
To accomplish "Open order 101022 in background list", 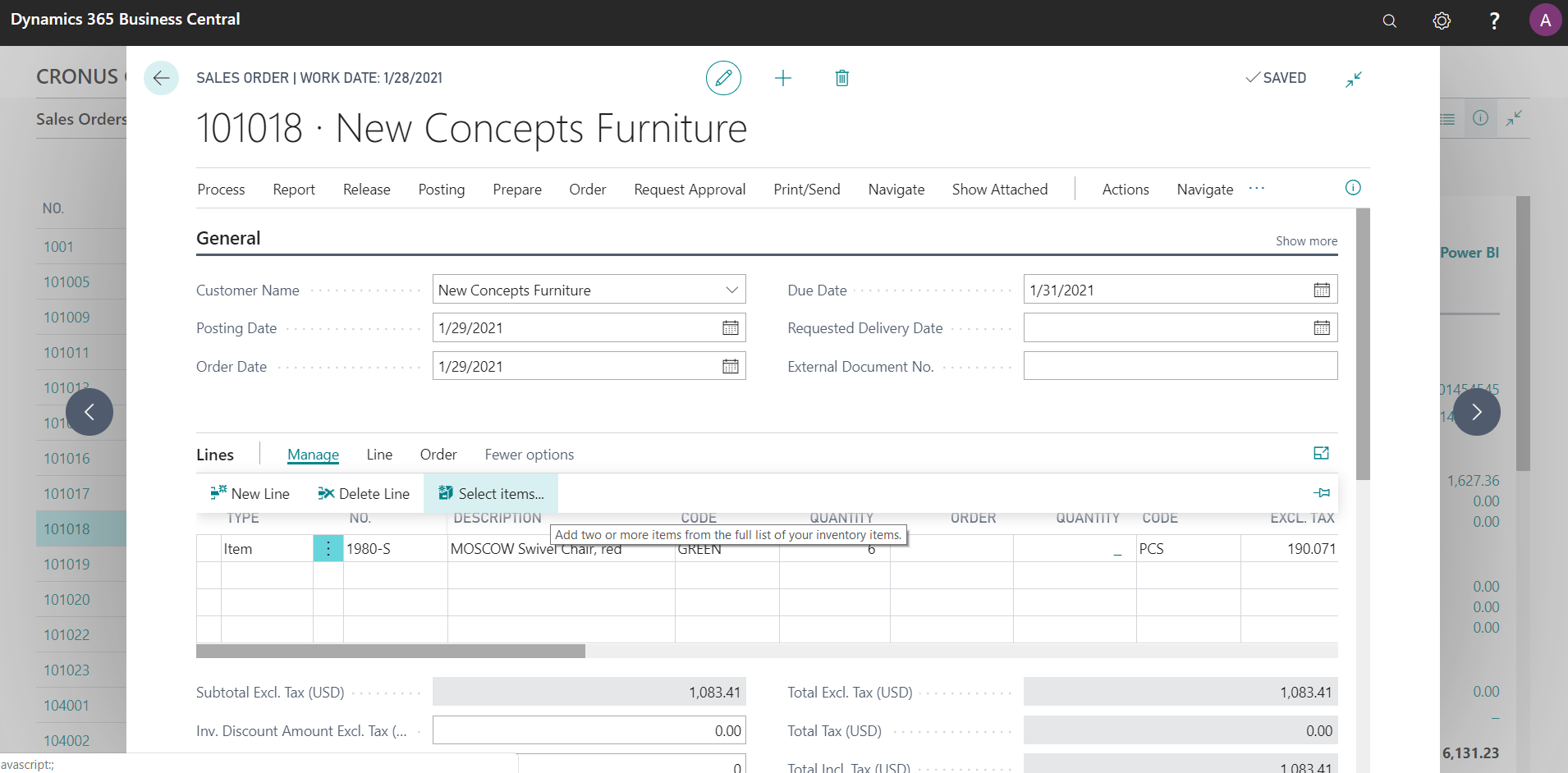I will [x=66, y=635].
